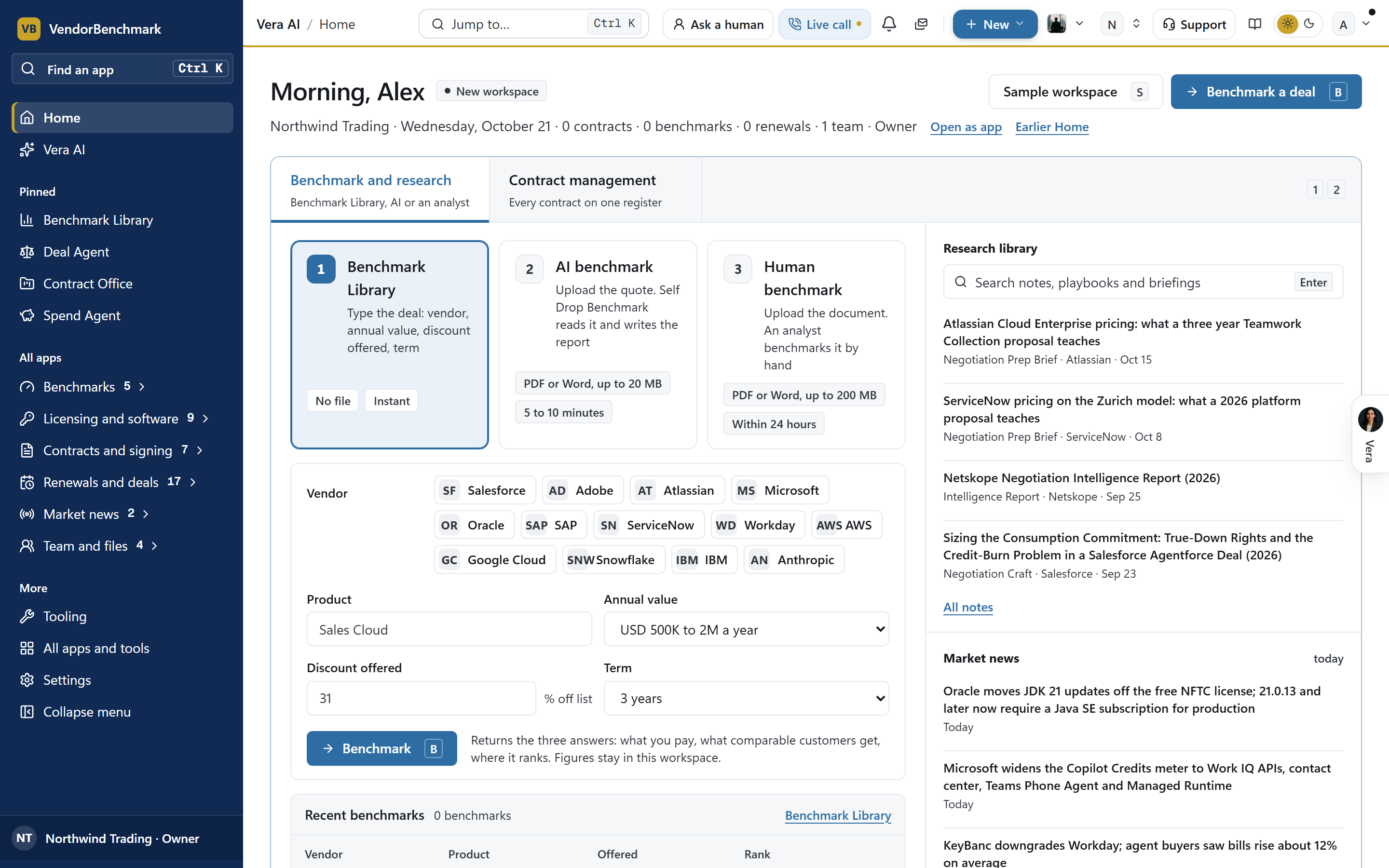Switch to light theme sun icon

click(x=1287, y=24)
